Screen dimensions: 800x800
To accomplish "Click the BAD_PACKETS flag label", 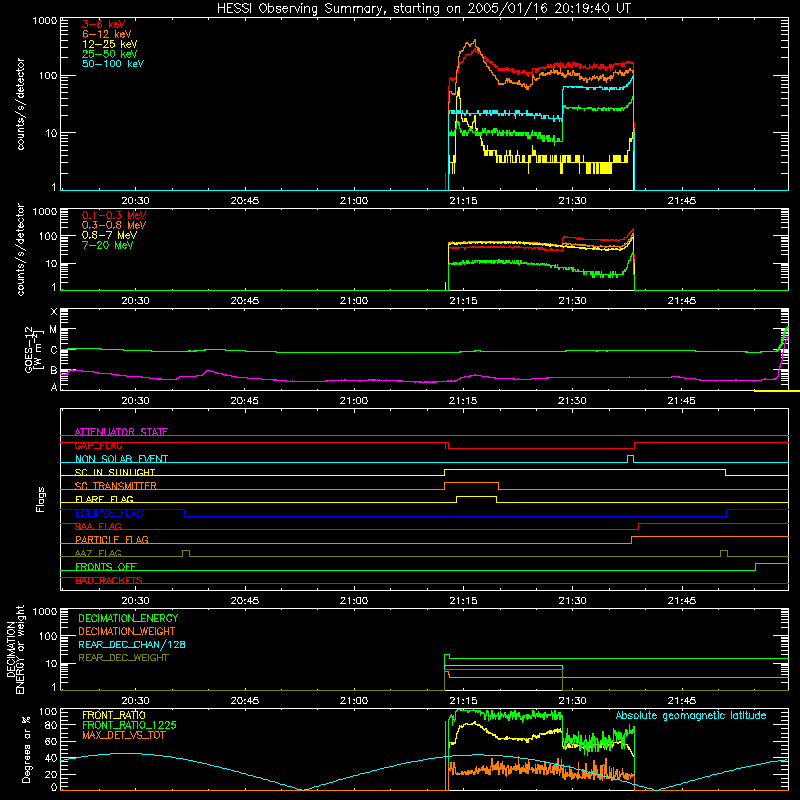I will (109, 580).
